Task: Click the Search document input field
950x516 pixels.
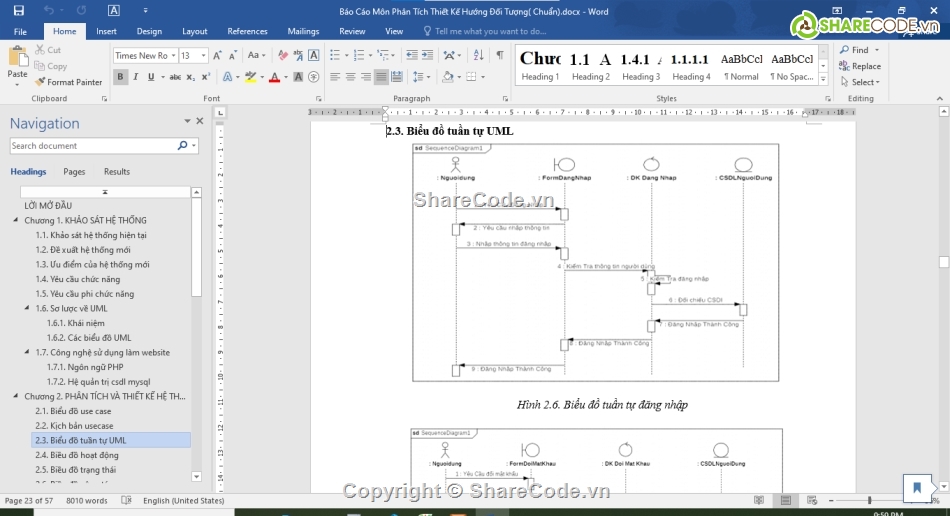Action: click(92, 146)
